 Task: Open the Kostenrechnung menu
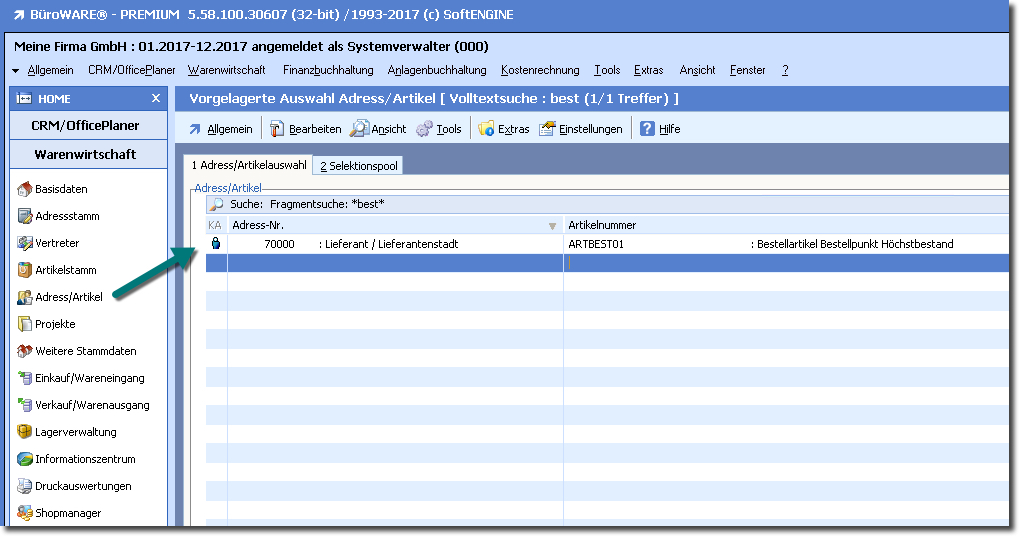pyautogui.click(x=540, y=70)
